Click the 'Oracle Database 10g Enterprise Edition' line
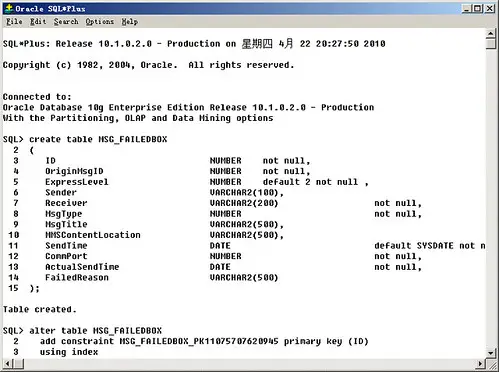The width and height of the screenshot is (499, 372). point(188,107)
